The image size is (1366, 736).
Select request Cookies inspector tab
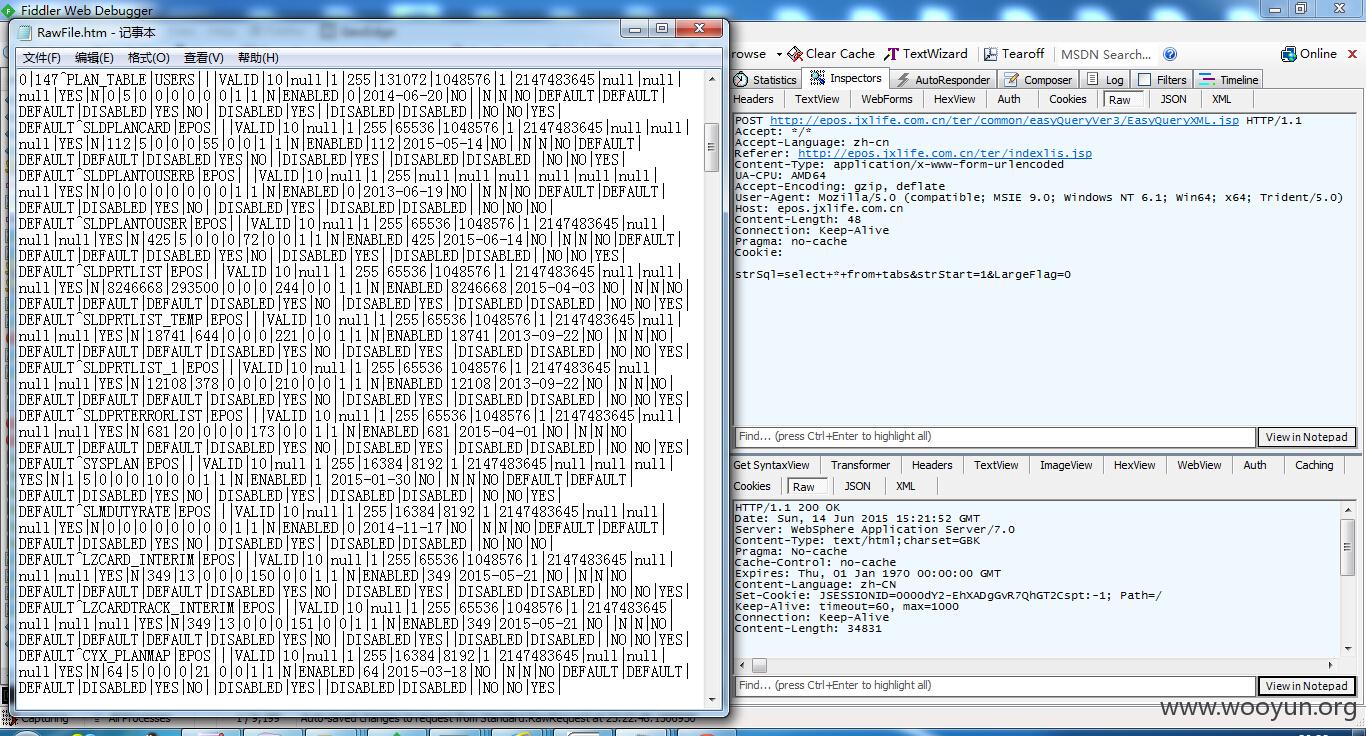pos(1067,99)
